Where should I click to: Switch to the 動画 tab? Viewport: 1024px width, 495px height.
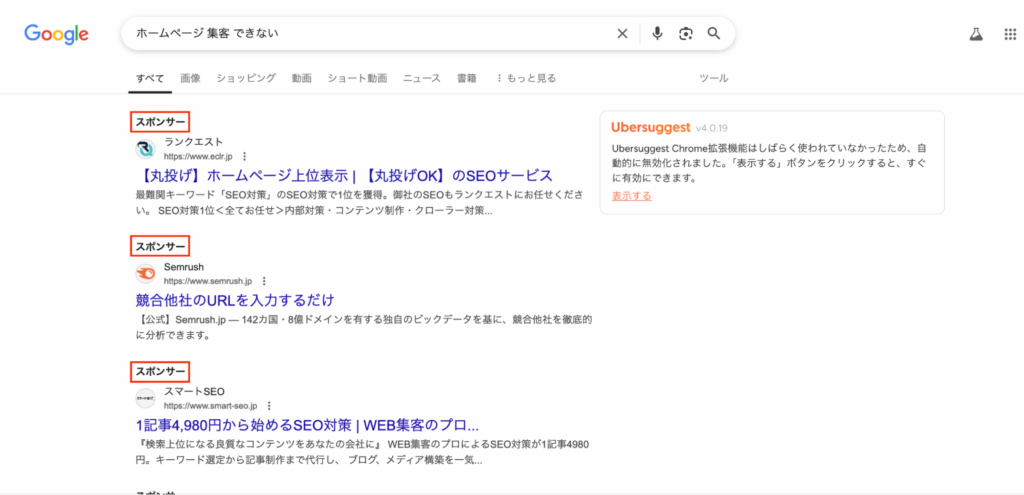pos(302,78)
